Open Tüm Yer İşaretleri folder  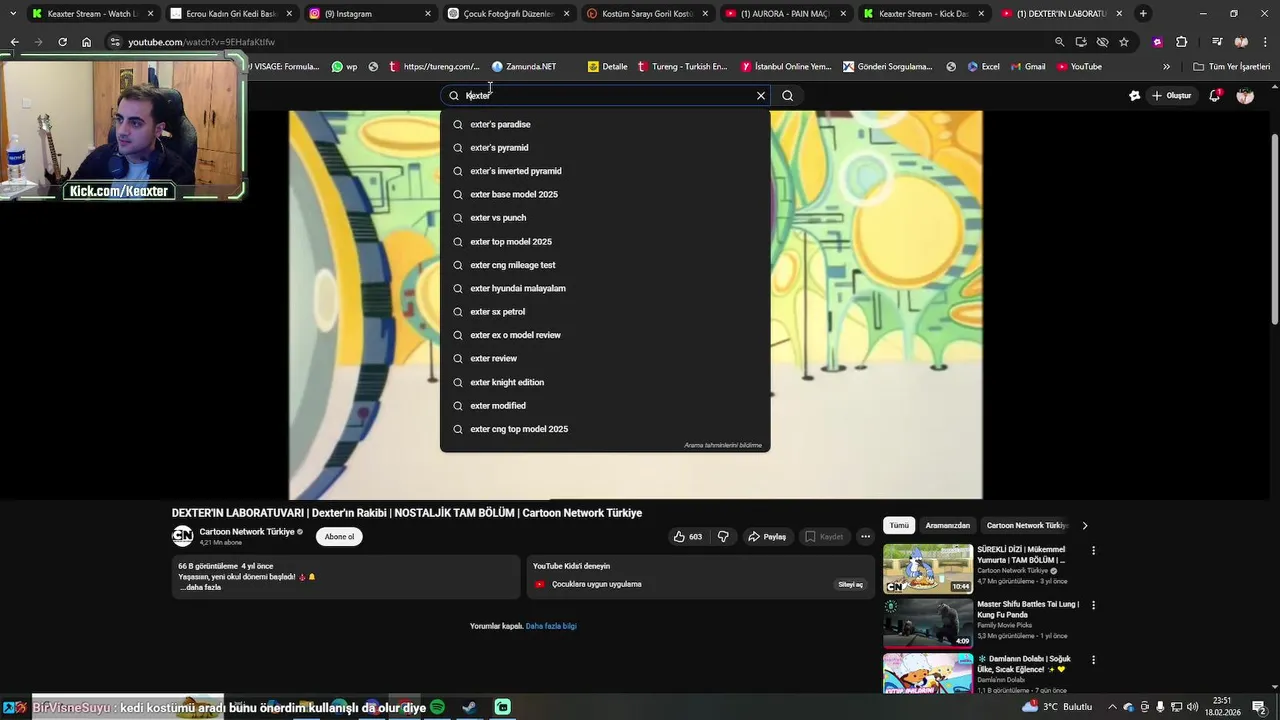pyautogui.click(x=1232, y=67)
